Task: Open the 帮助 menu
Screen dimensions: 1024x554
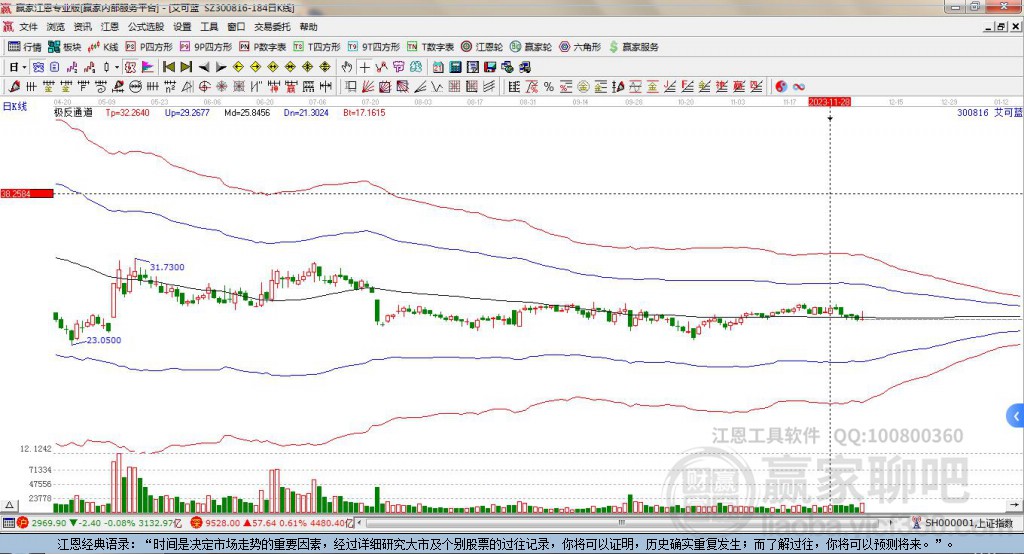Action: pos(308,27)
